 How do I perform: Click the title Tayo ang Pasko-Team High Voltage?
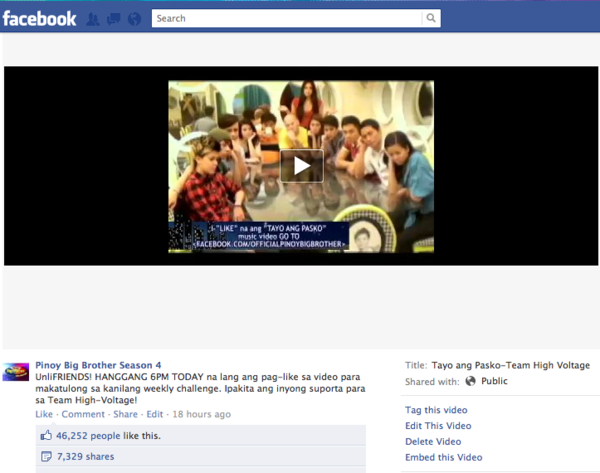(x=510, y=365)
